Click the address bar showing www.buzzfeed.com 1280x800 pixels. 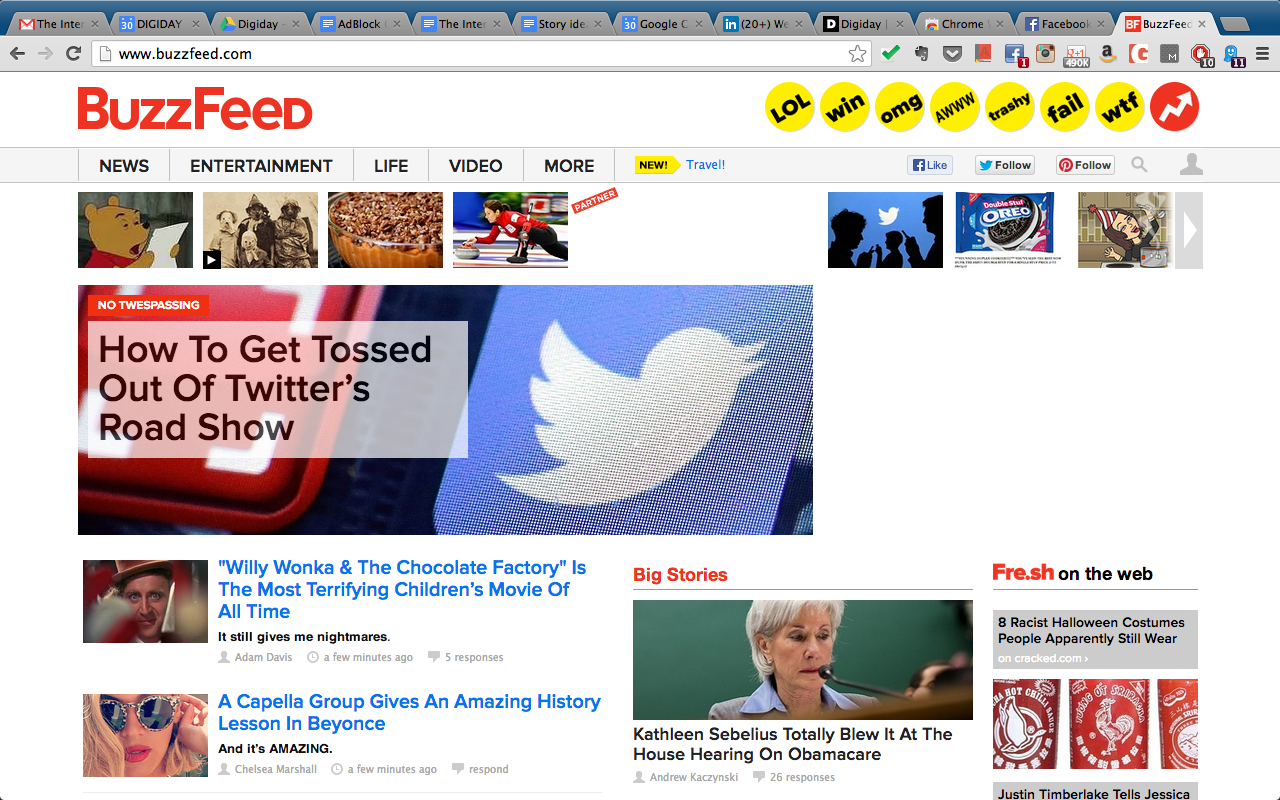470,54
